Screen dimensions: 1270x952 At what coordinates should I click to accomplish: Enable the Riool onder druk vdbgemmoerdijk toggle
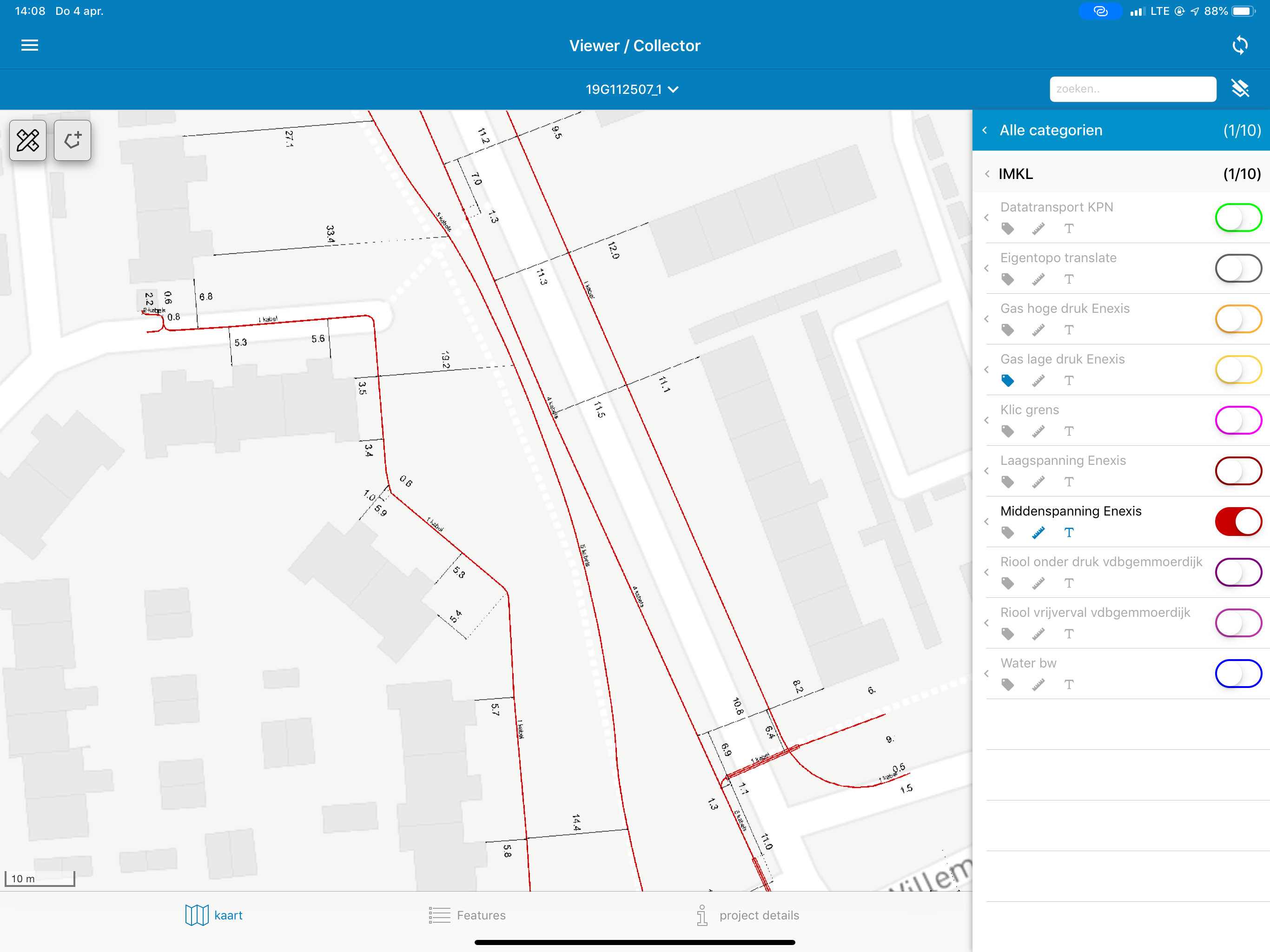(x=1238, y=572)
